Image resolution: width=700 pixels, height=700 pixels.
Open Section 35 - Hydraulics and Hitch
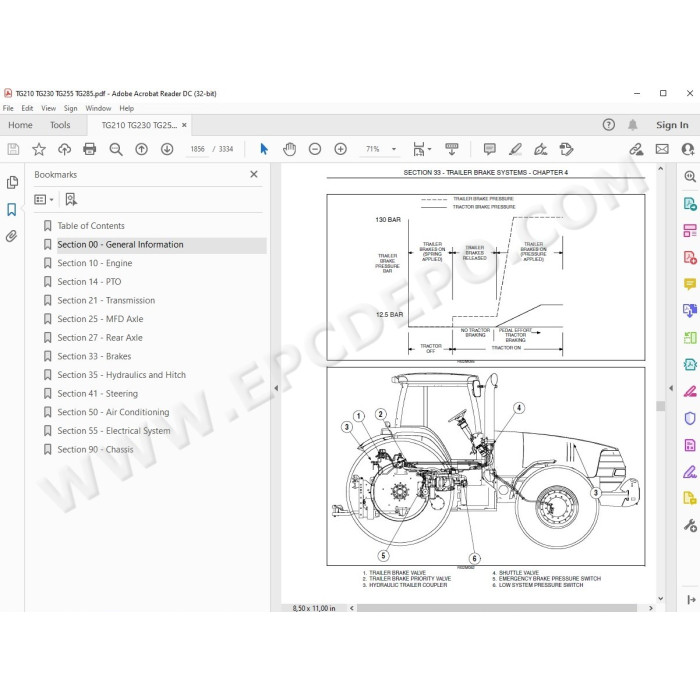pyautogui.click(x=121, y=375)
